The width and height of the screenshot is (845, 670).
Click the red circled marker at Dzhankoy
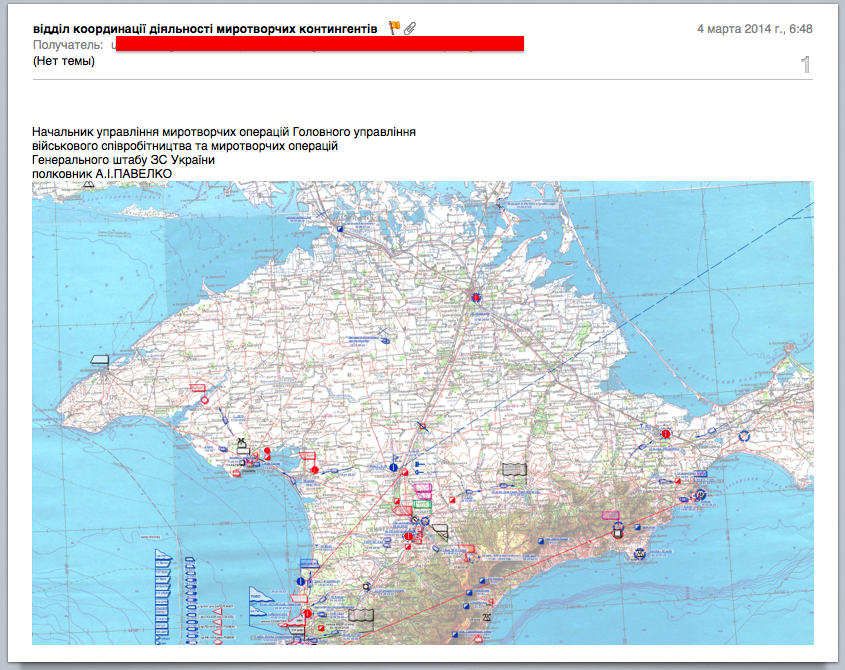click(477, 297)
